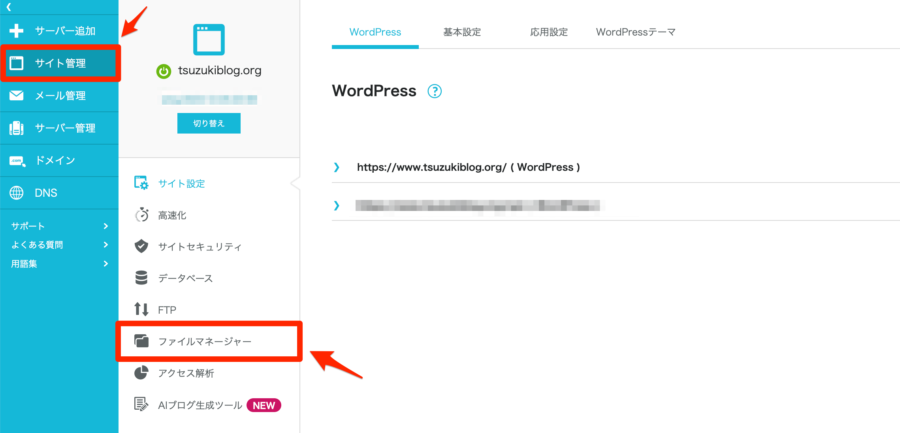
Task: Switch to the WordPress tab
Action: [x=375, y=32]
